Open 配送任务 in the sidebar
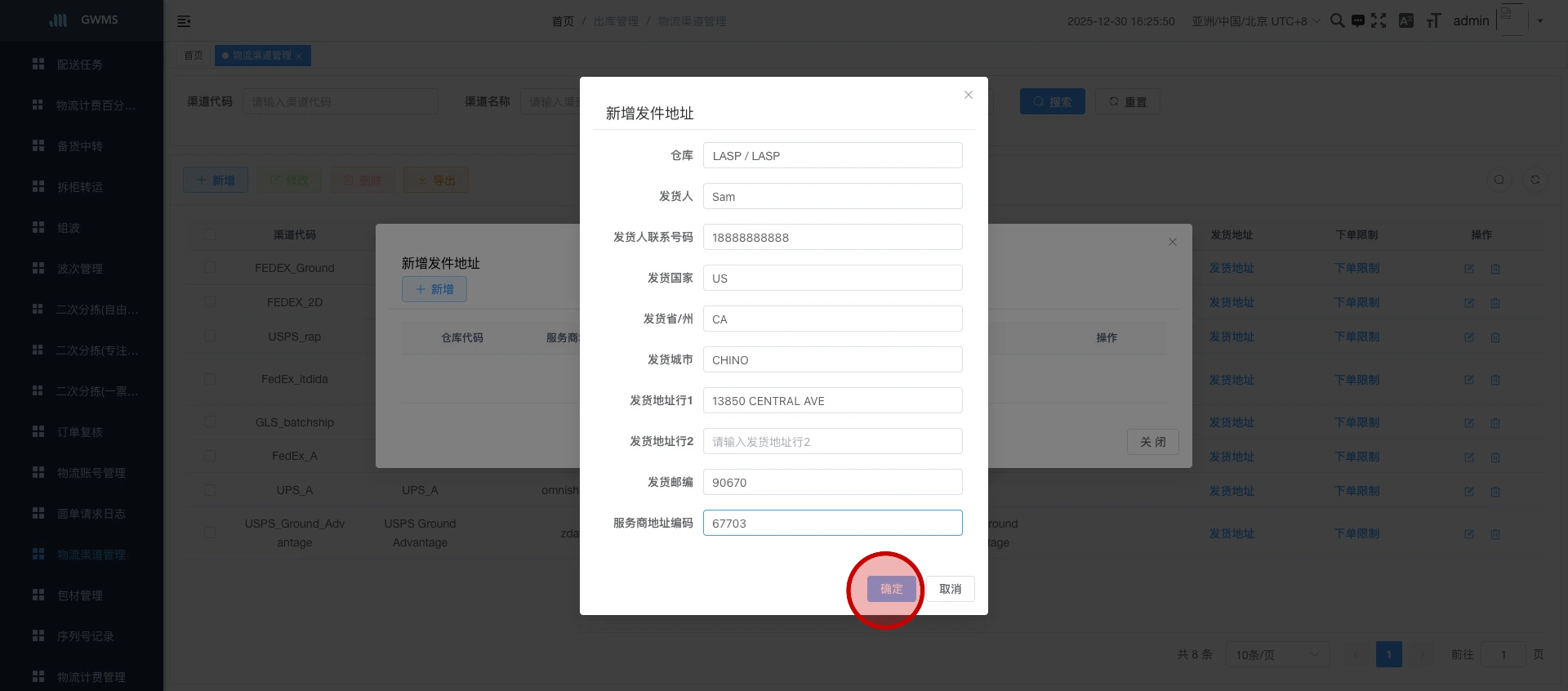Viewport: 1568px width, 691px height. coord(82,64)
